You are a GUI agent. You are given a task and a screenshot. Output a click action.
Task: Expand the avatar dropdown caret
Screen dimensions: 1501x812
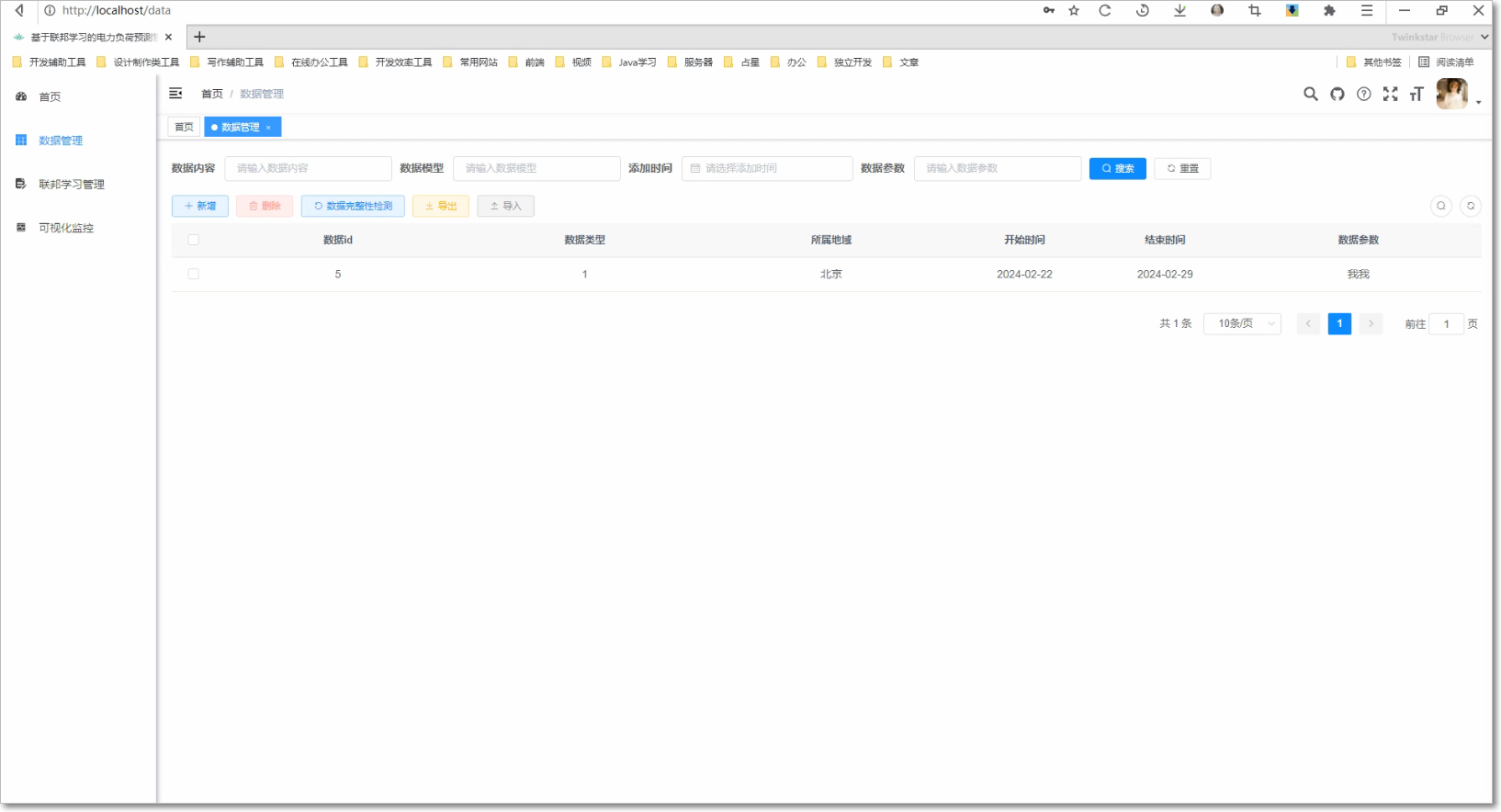pos(1478,102)
